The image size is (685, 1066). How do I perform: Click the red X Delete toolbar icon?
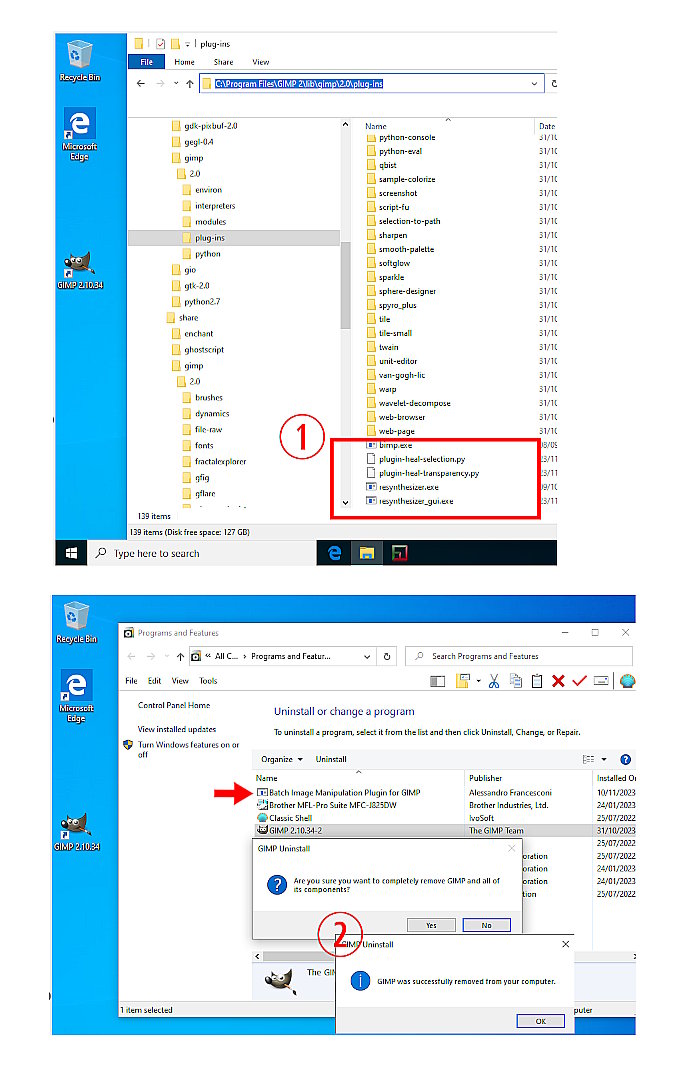558,681
